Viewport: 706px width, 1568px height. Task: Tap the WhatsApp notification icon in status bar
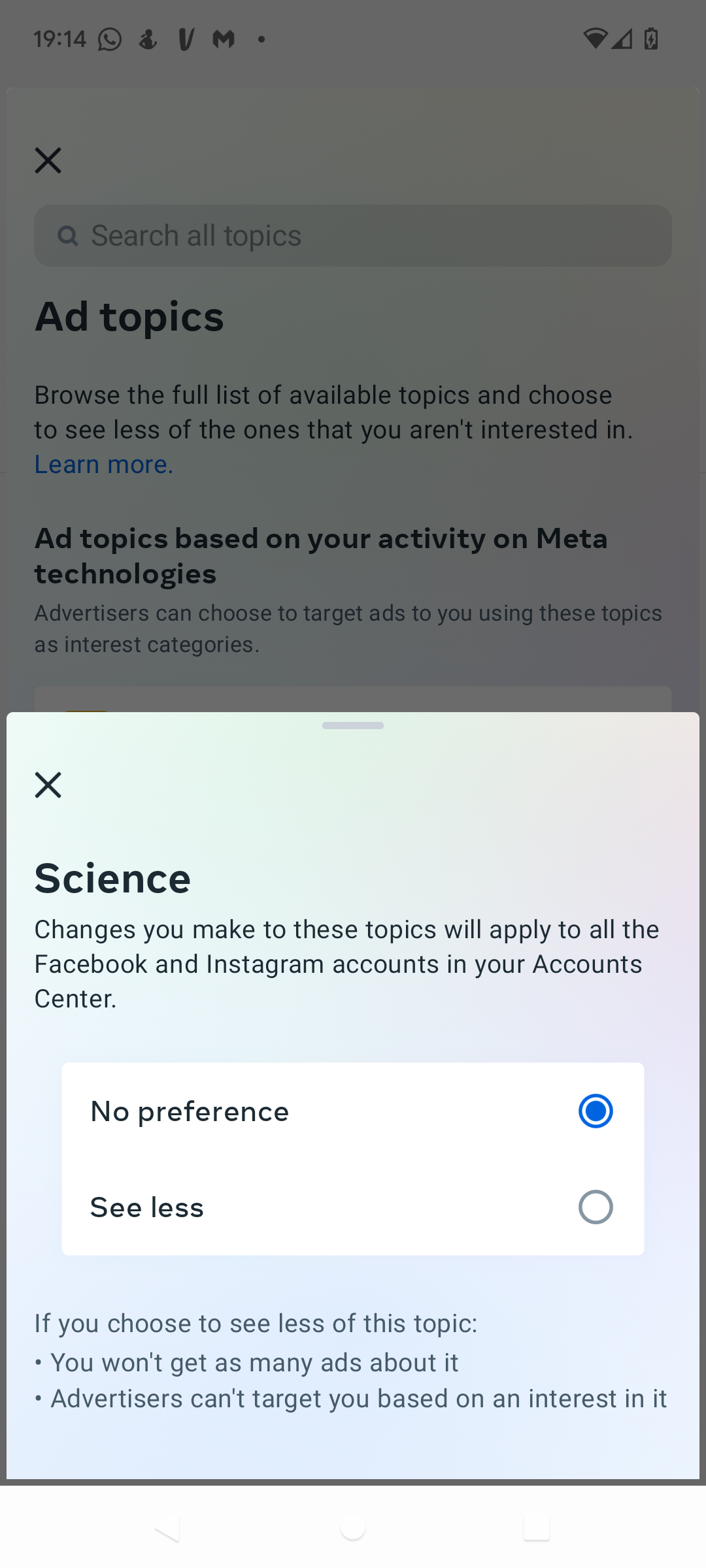110,40
